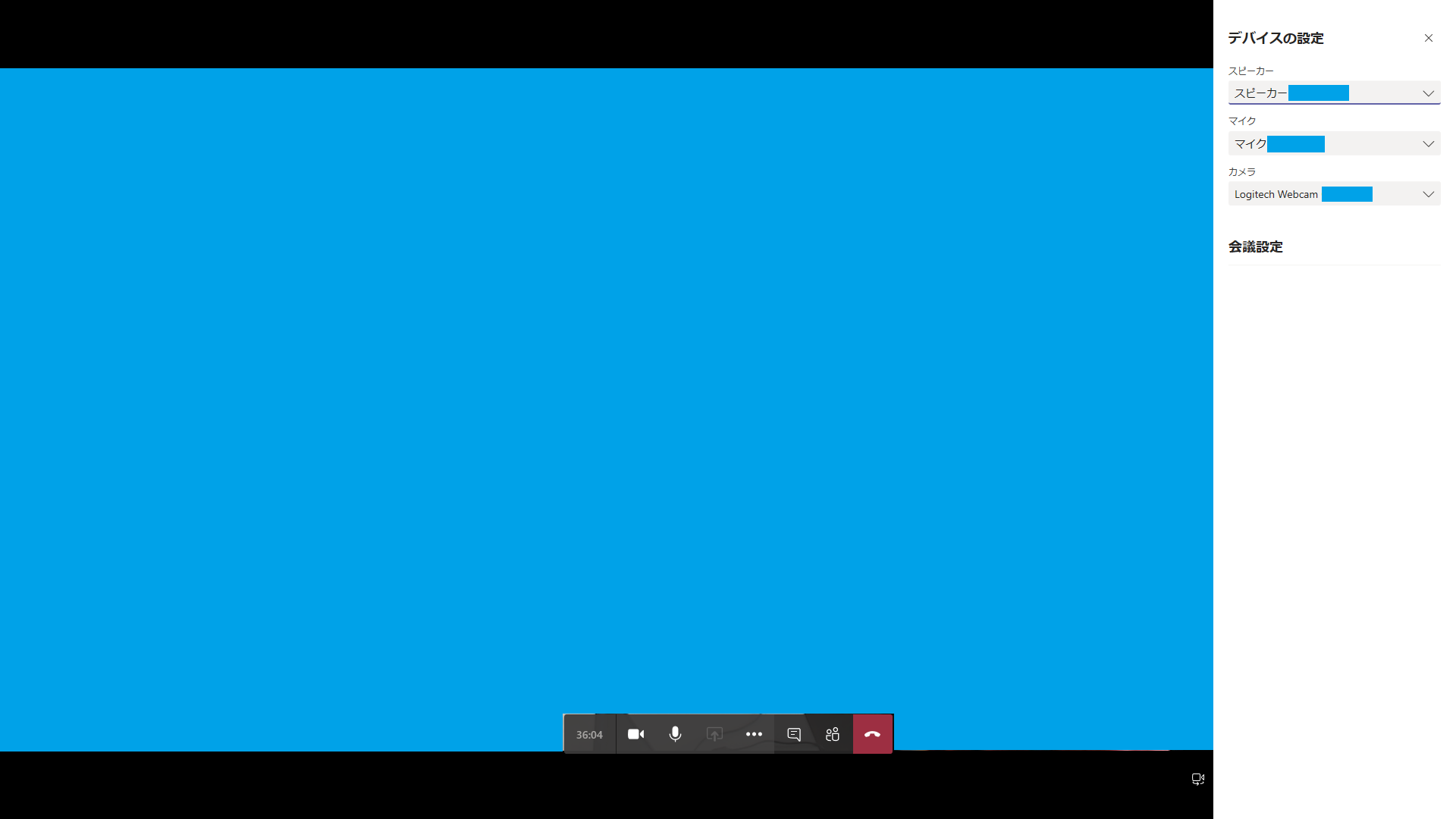The image size is (1456, 819).
Task: Show the meeting chat panel
Action: 794,734
